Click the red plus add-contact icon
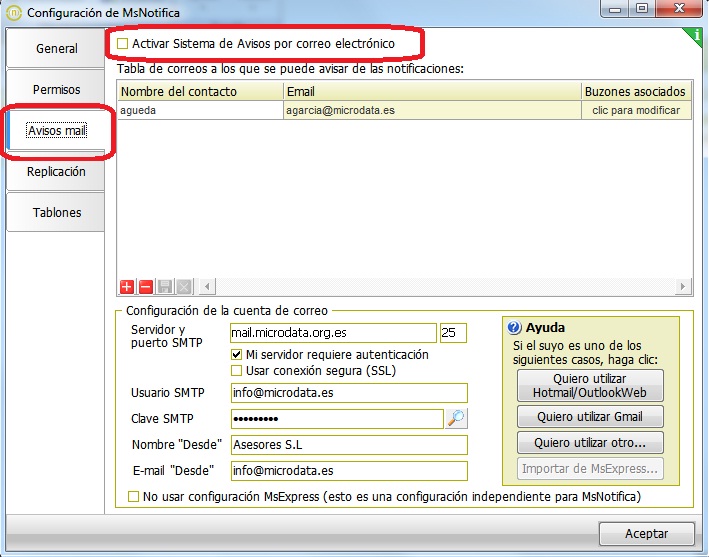The width and height of the screenshot is (709, 557). pos(127,287)
